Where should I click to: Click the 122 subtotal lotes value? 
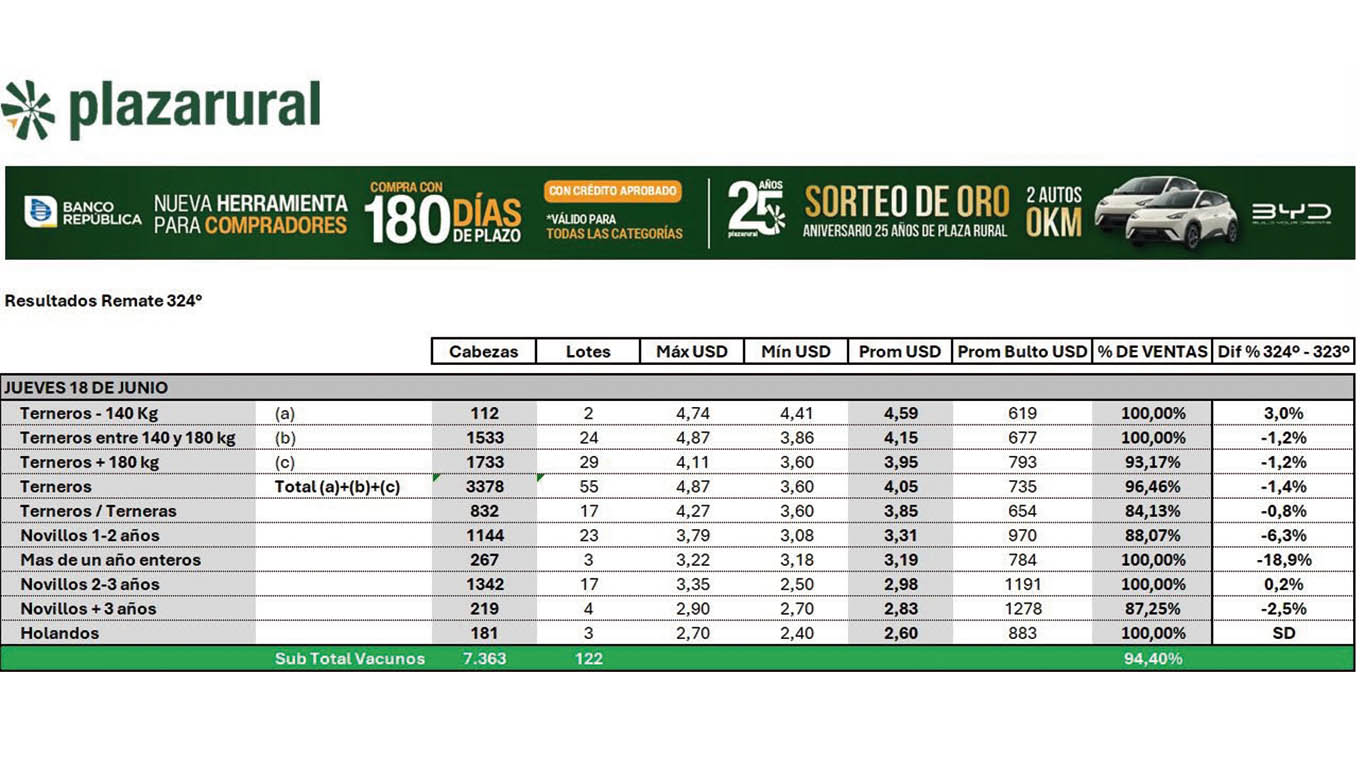[x=588, y=658]
